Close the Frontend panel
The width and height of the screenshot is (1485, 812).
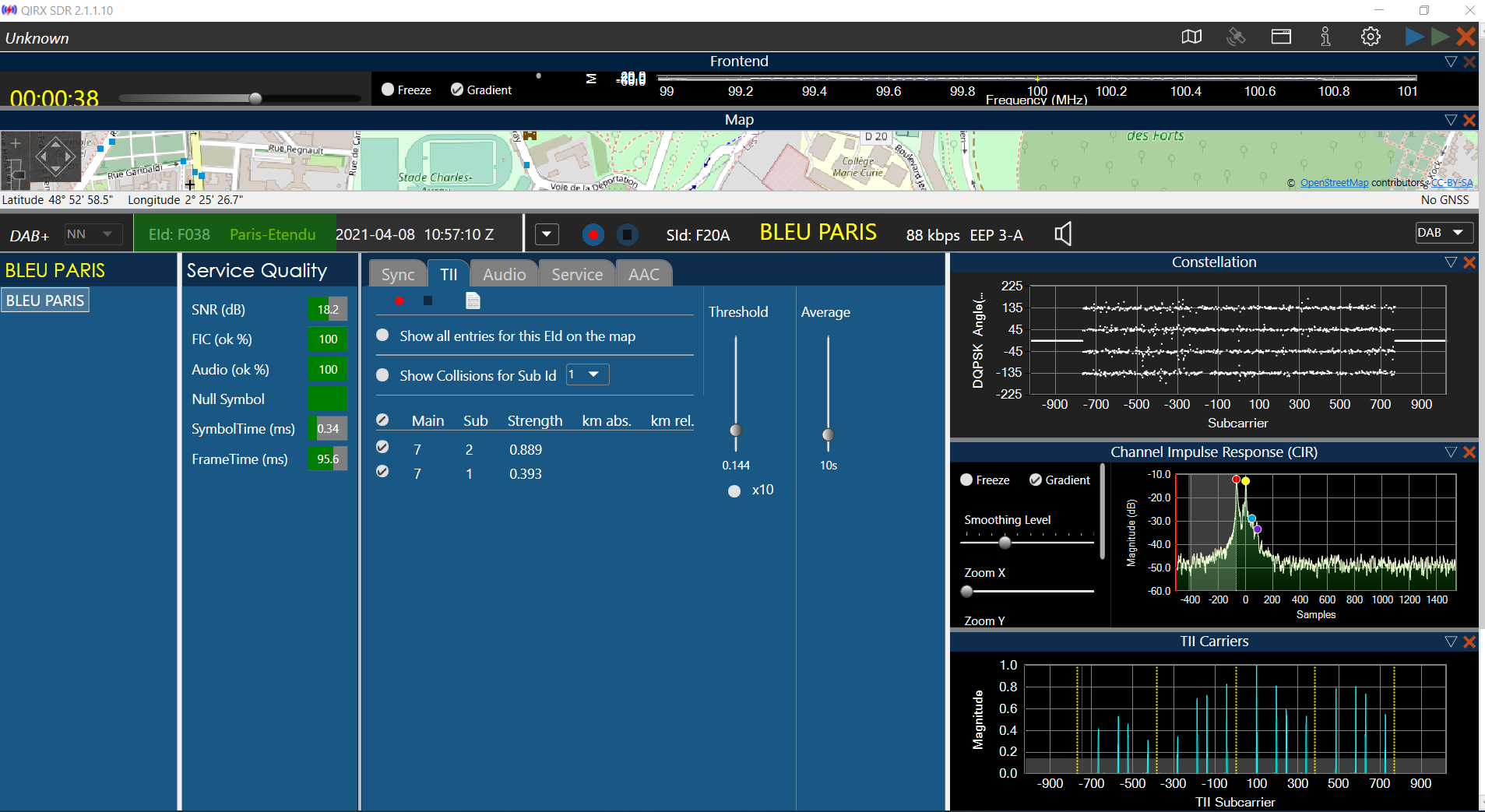(1469, 62)
